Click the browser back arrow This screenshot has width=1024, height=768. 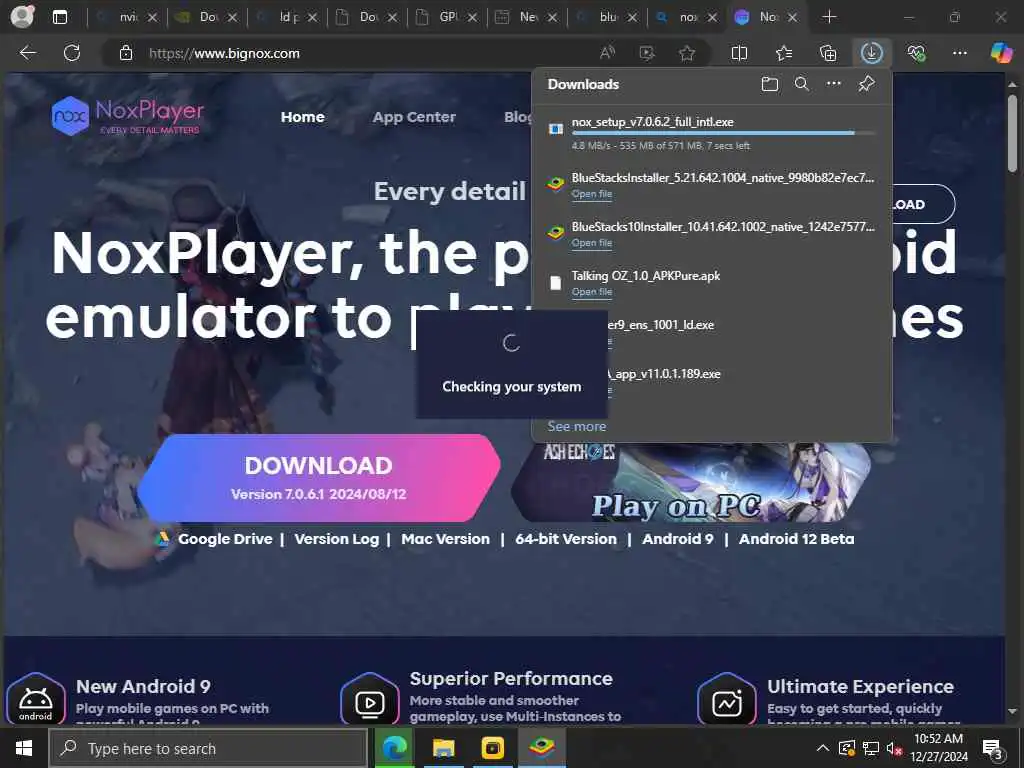click(27, 53)
